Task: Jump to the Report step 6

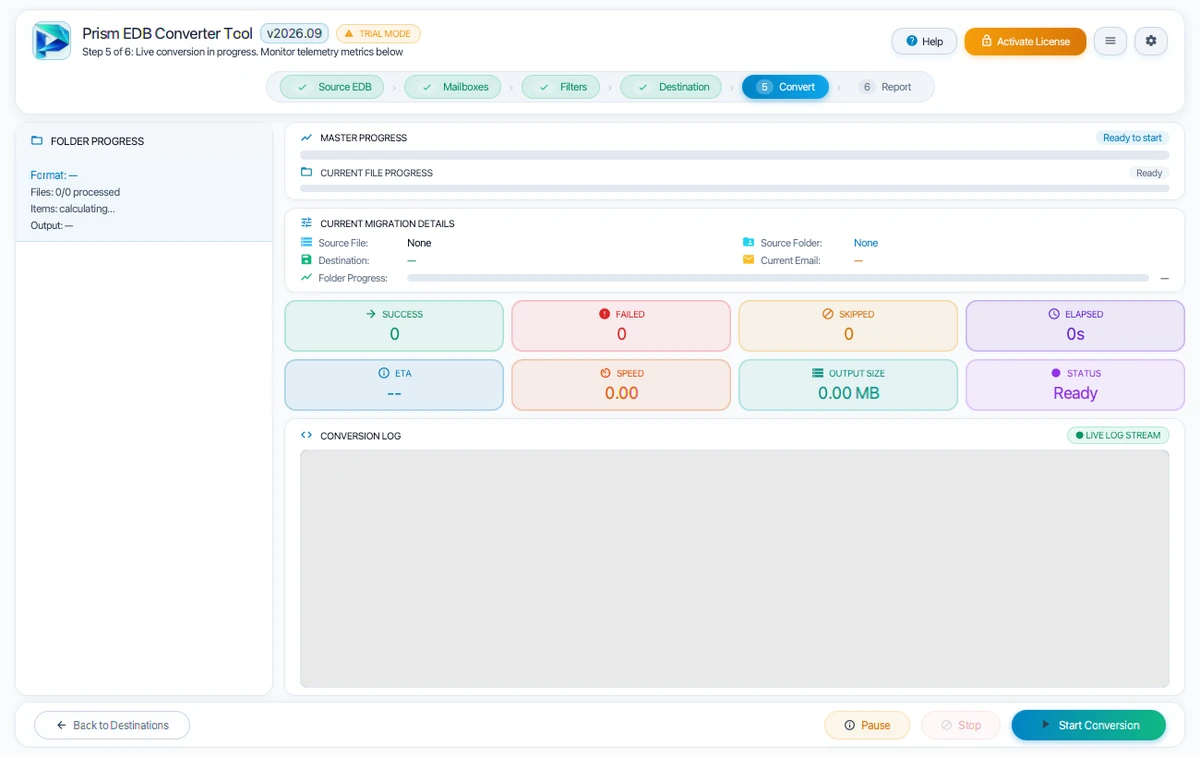Action: coord(886,87)
